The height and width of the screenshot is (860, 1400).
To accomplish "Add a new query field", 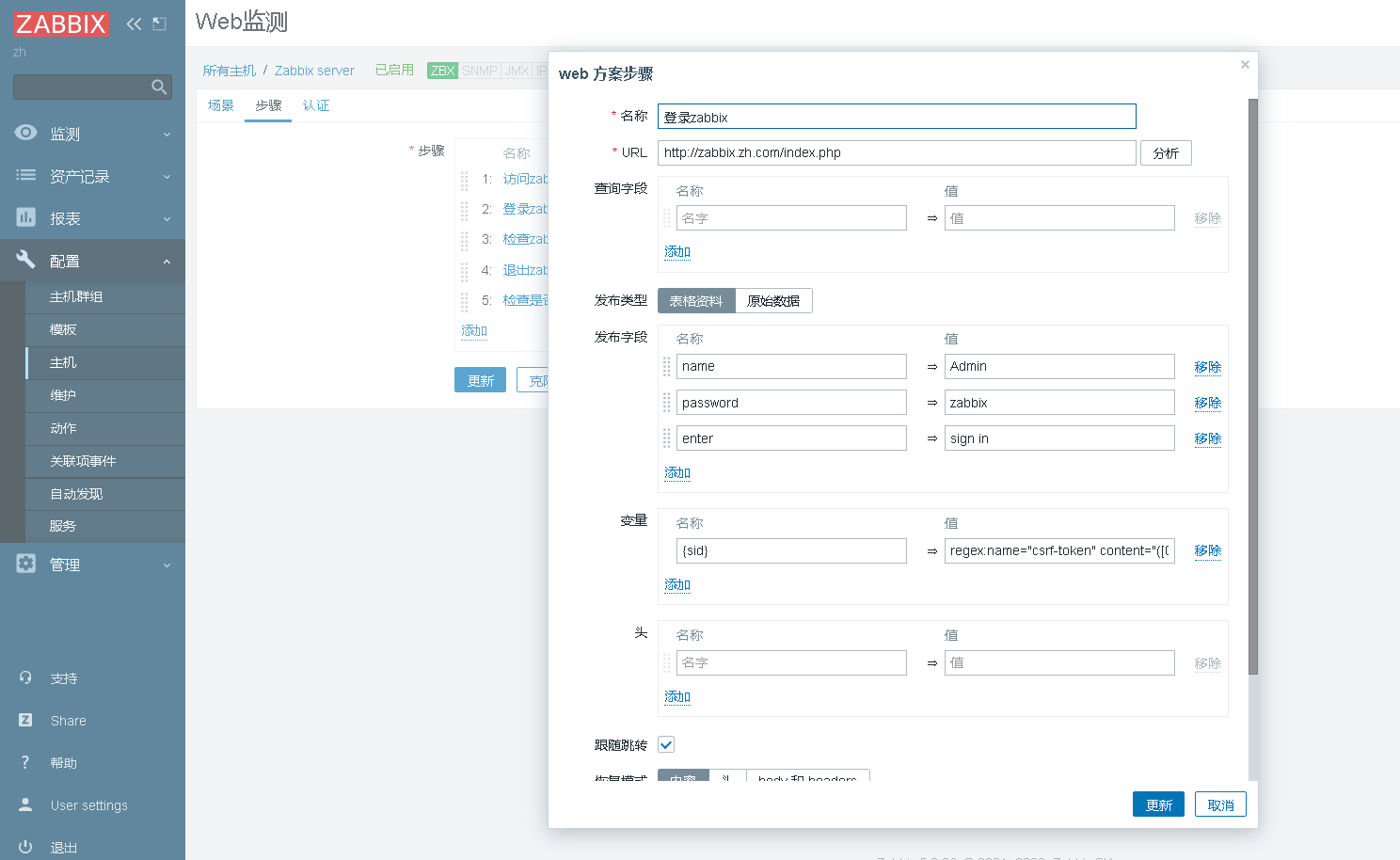I will [x=677, y=251].
